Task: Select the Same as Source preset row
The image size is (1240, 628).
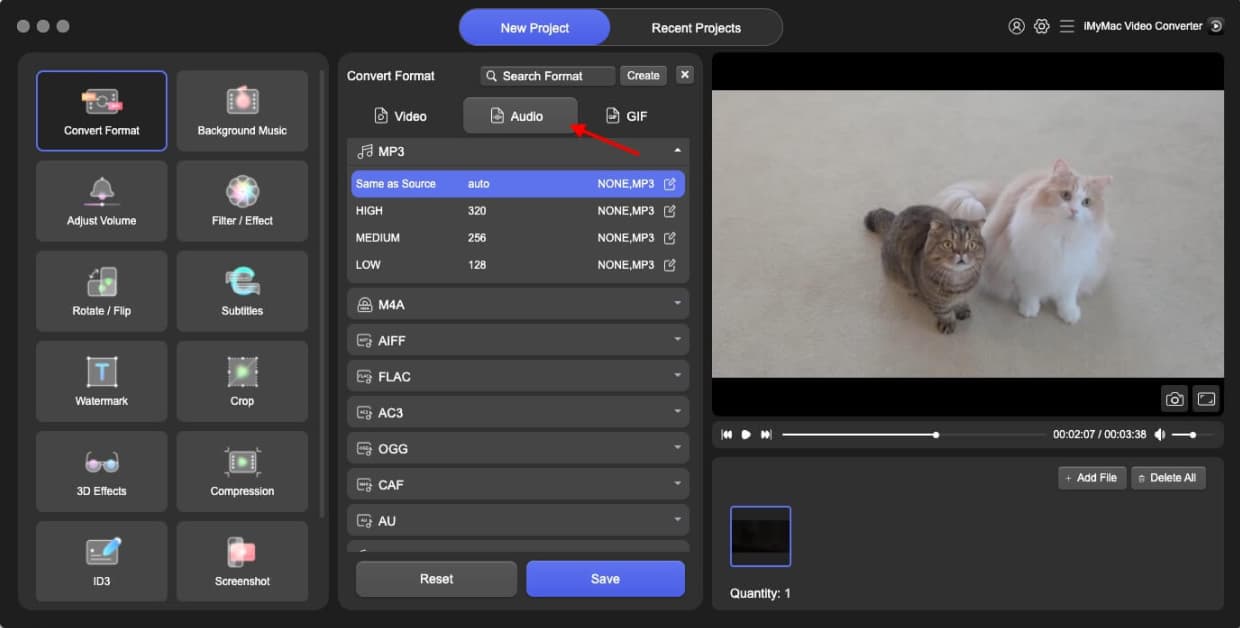Action: coord(518,184)
